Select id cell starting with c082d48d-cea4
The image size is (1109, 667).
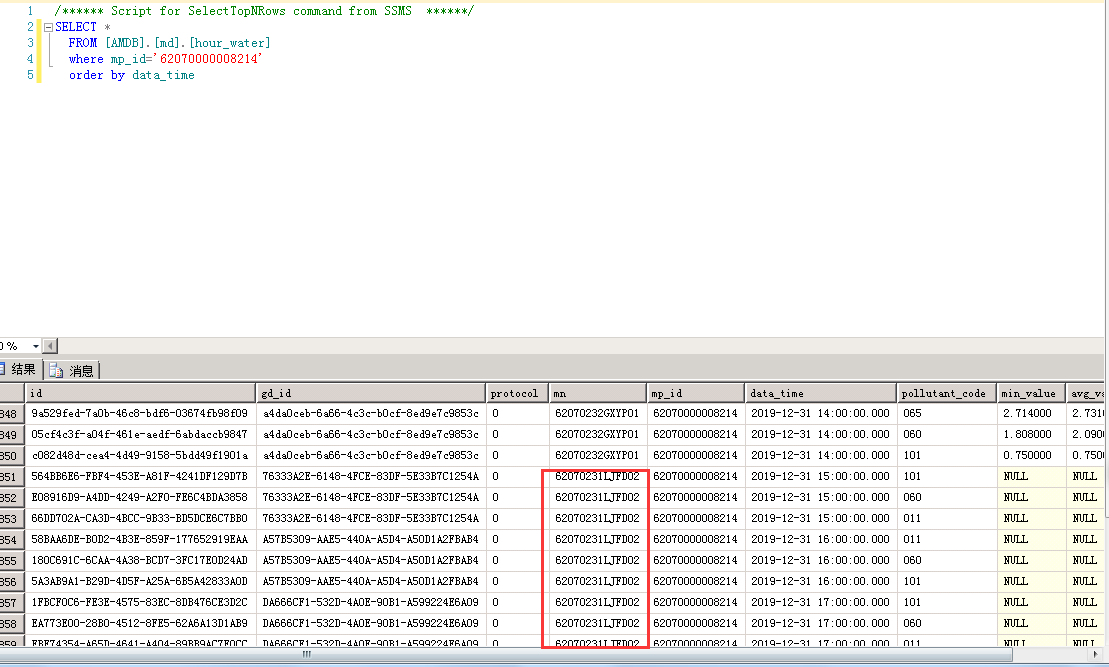pos(140,456)
